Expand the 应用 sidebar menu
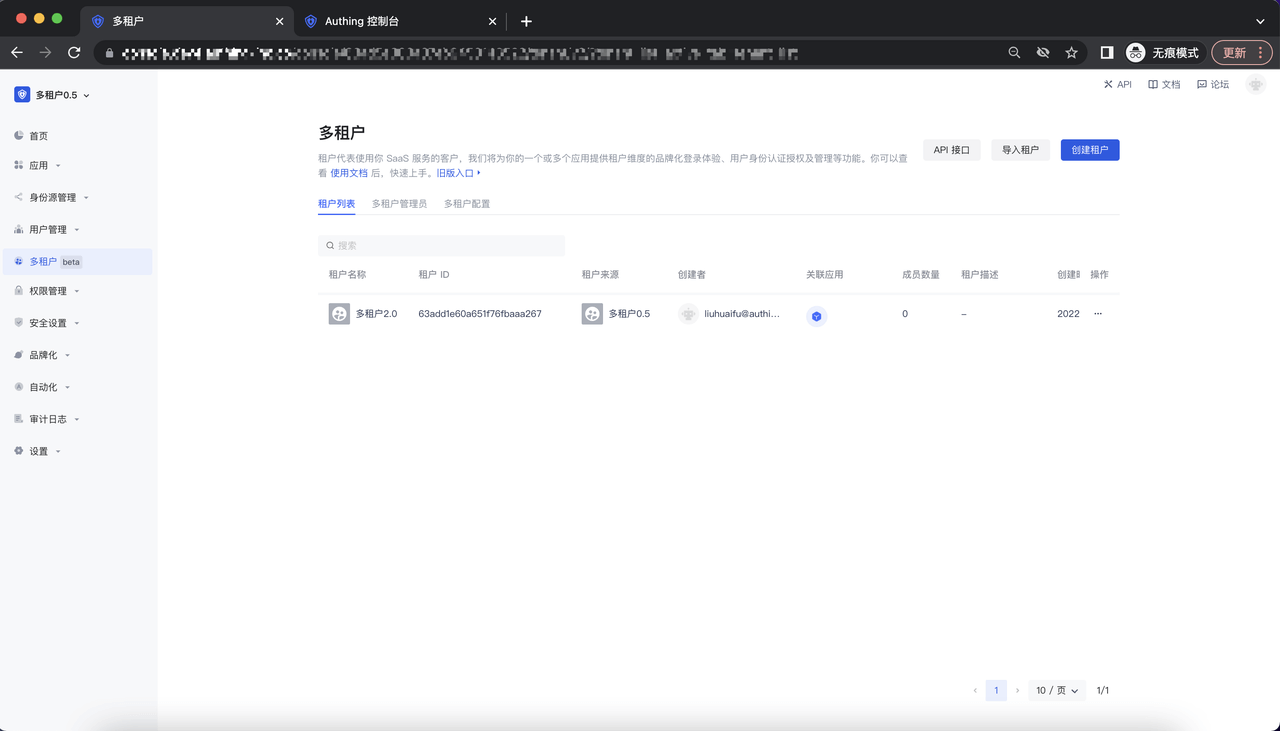Viewport: 1280px width, 731px height. point(38,166)
